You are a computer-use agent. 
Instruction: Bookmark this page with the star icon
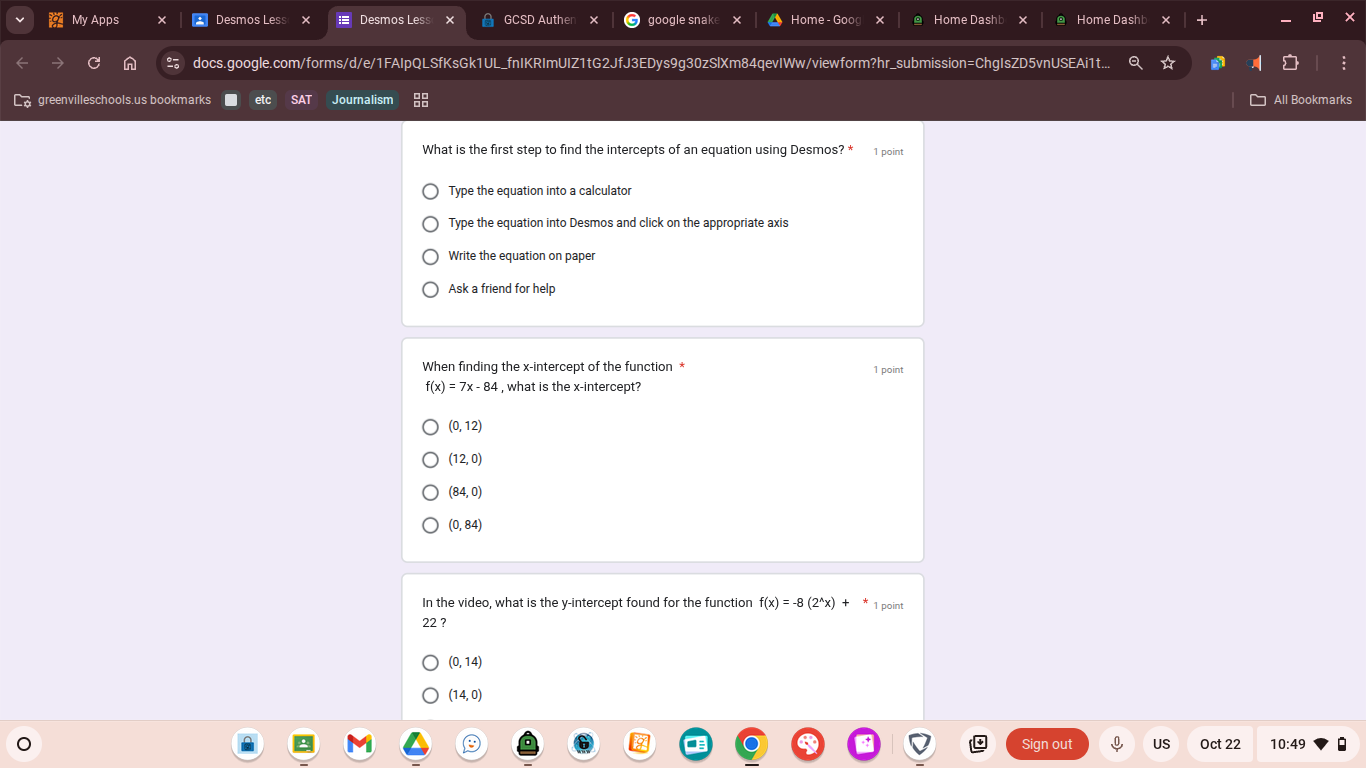pyautogui.click(x=1167, y=62)
